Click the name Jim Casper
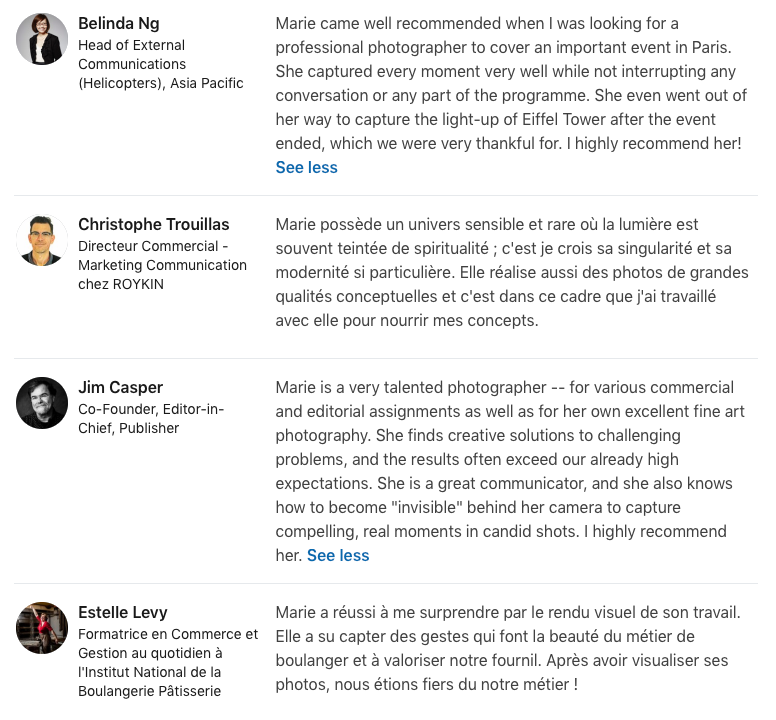This screenshot has height=720, width=776. [120, 387]
